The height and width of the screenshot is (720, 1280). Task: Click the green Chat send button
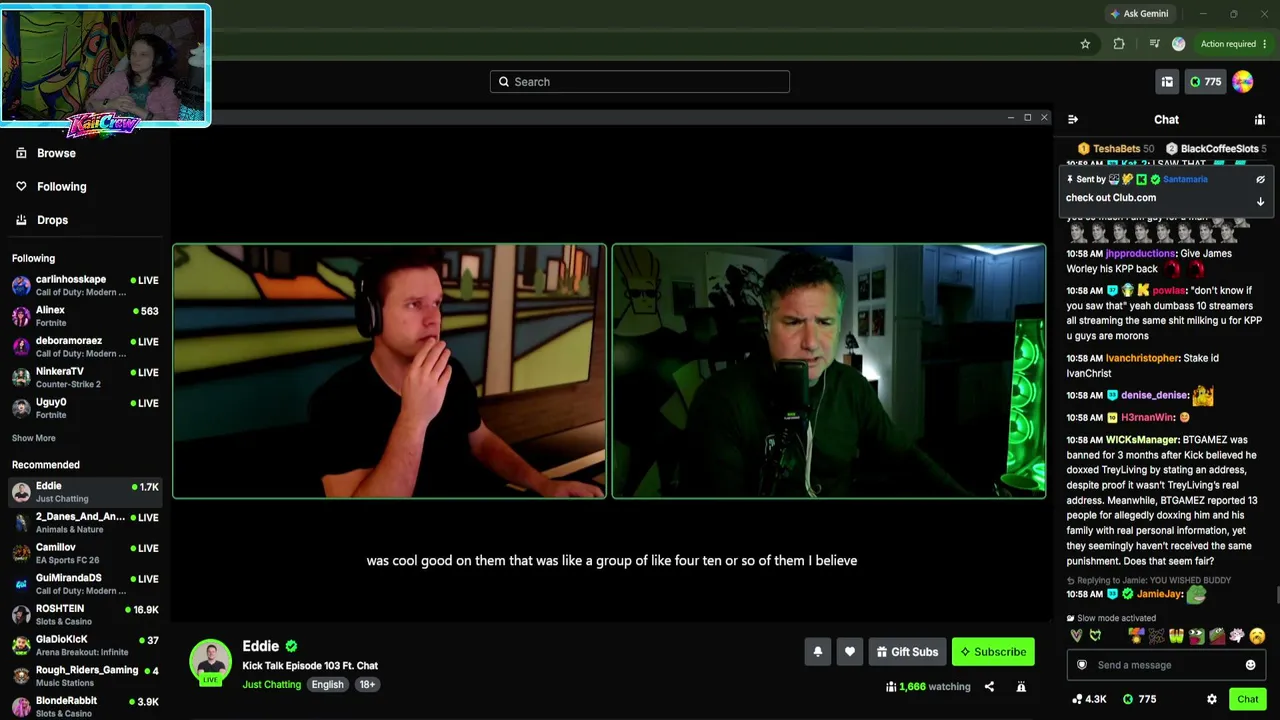1247,699
